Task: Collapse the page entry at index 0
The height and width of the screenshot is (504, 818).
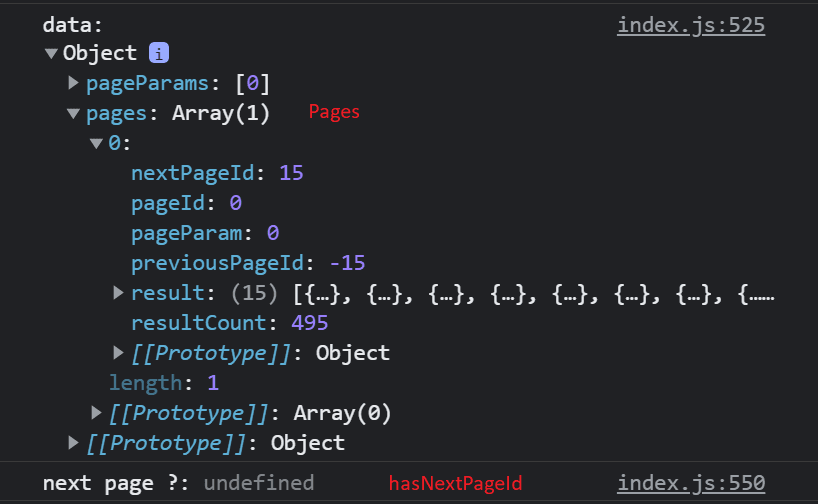Action: pyautogui.click(x=96, y=144)
